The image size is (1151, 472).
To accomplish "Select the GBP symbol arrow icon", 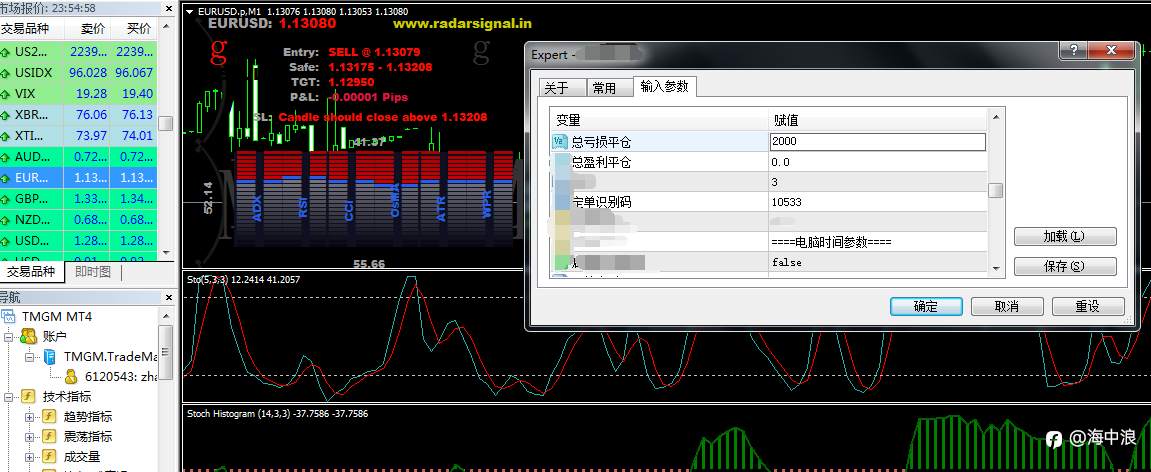I will (4, 199).
